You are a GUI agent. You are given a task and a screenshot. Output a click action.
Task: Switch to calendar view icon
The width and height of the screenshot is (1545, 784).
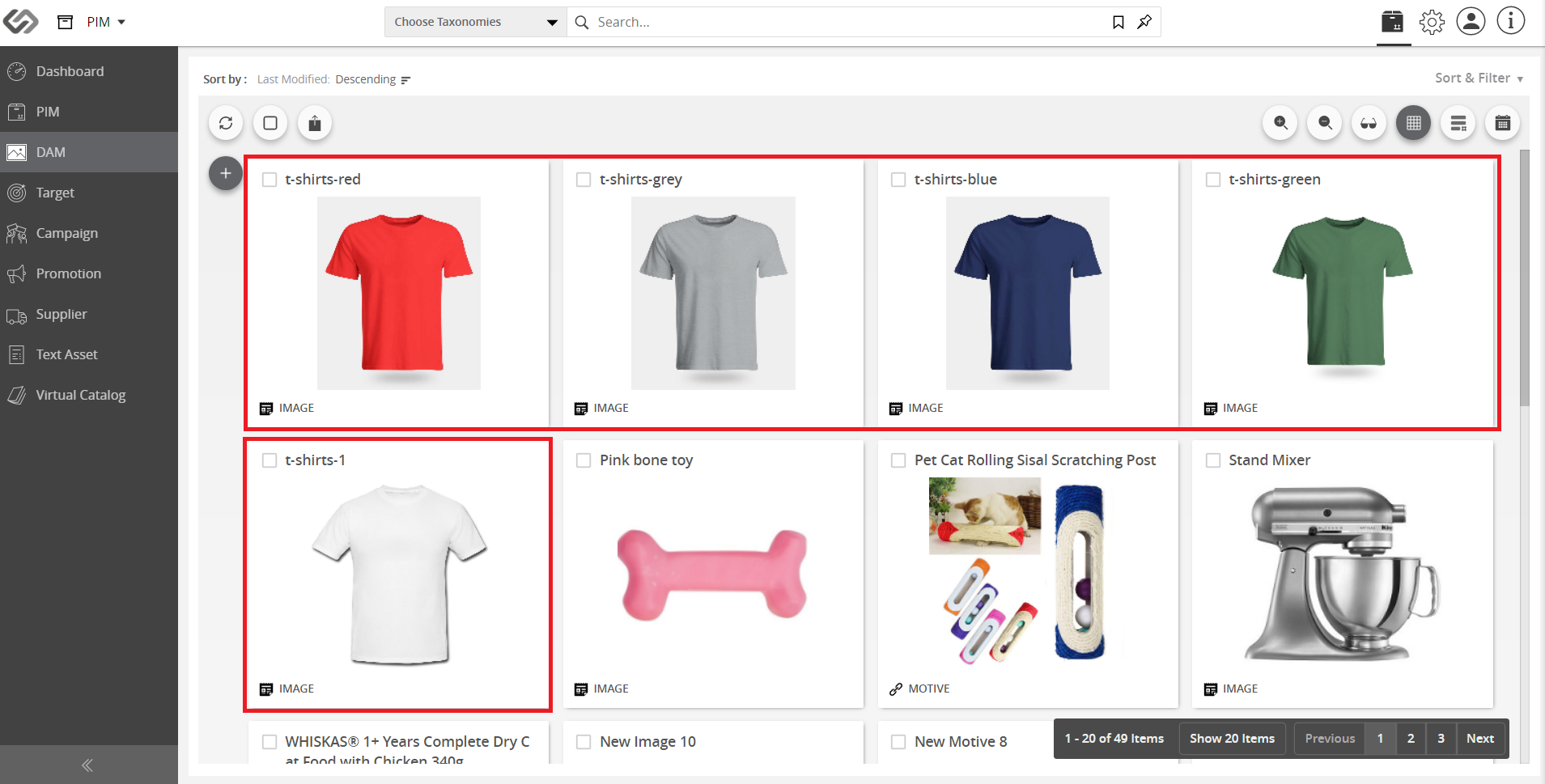click(1503, 123)
